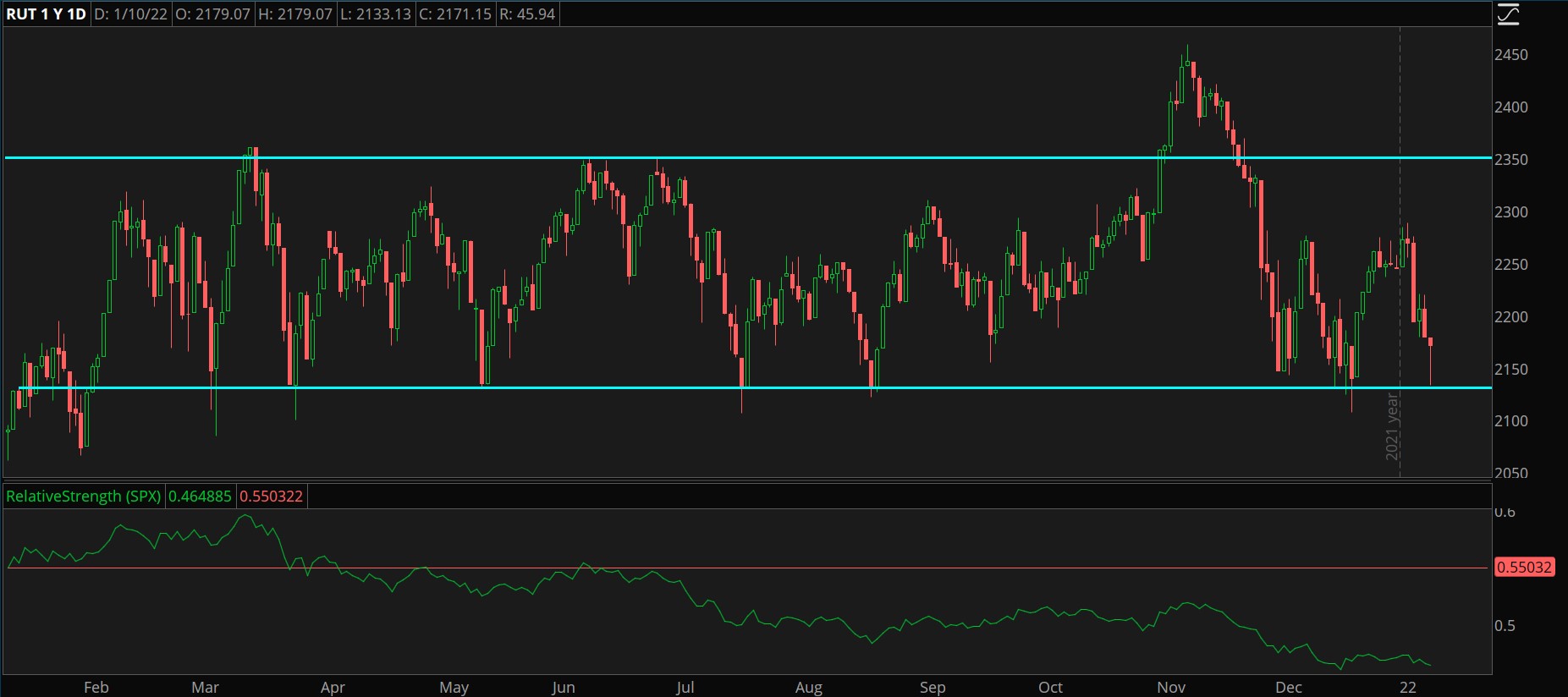Click the 2450 price axis label

(1511, 55)
